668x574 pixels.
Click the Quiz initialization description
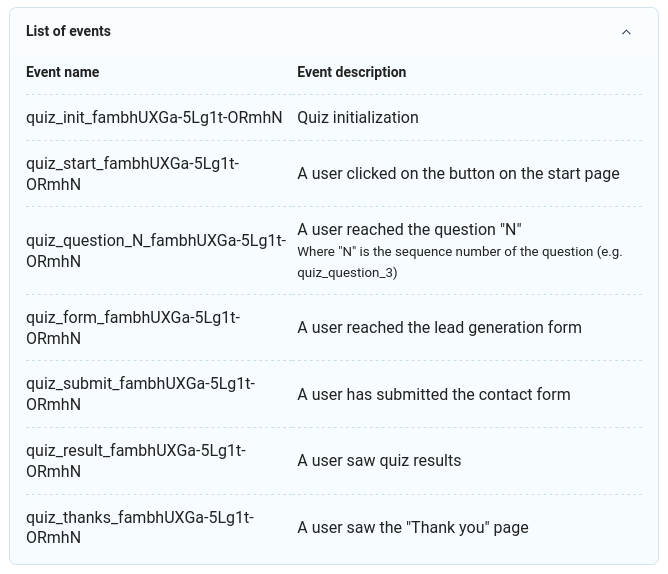[358, 117]
